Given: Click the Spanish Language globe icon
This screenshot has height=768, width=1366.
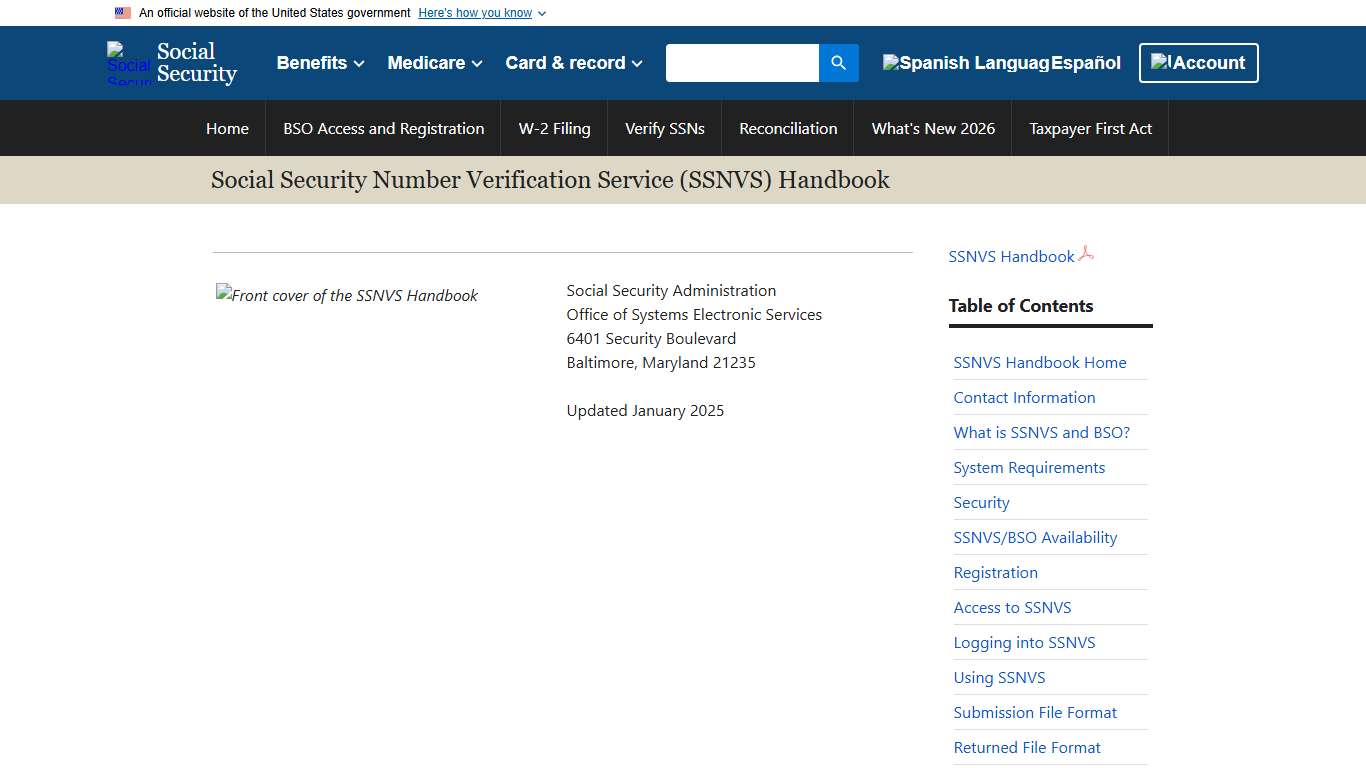Looking at the screenshot, I should 890,62.
